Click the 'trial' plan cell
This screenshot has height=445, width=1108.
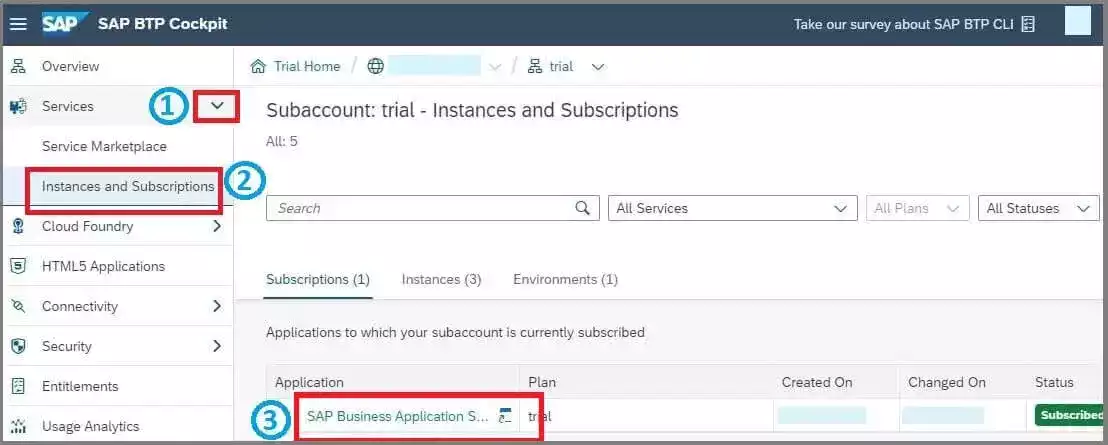[540, 416]
